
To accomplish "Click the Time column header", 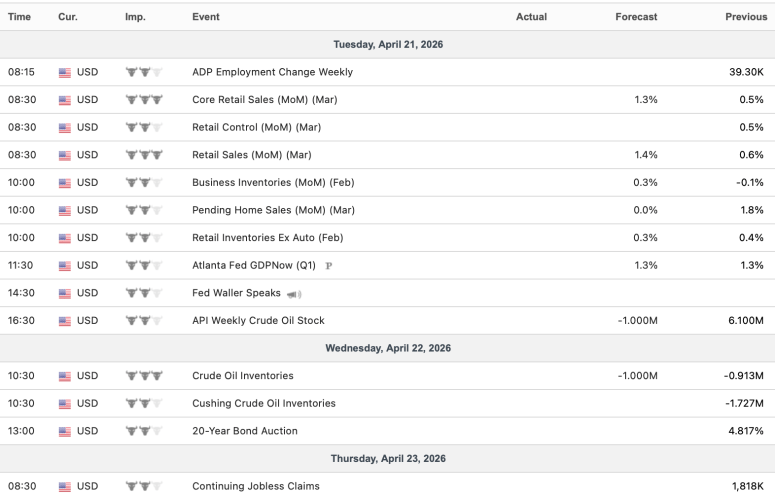I will click(x=19, y=17).
